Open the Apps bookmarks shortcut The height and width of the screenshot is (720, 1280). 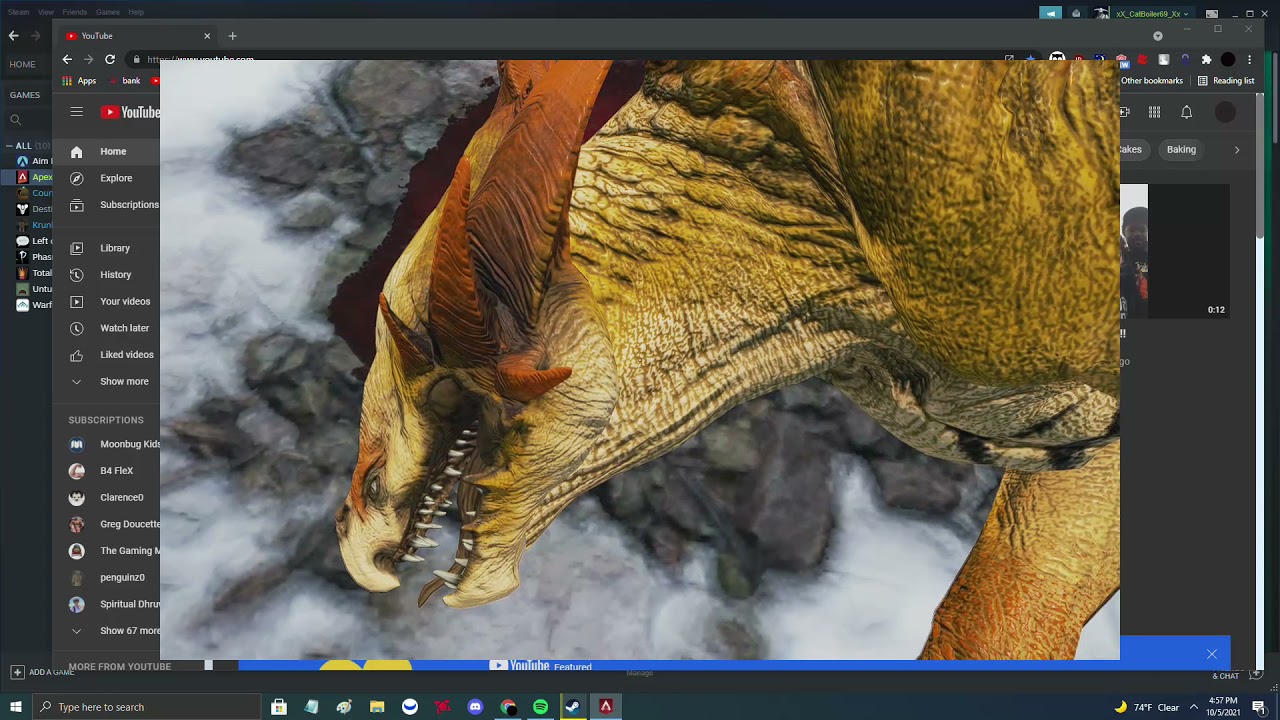pyautogui.click(x=79, y=81)
